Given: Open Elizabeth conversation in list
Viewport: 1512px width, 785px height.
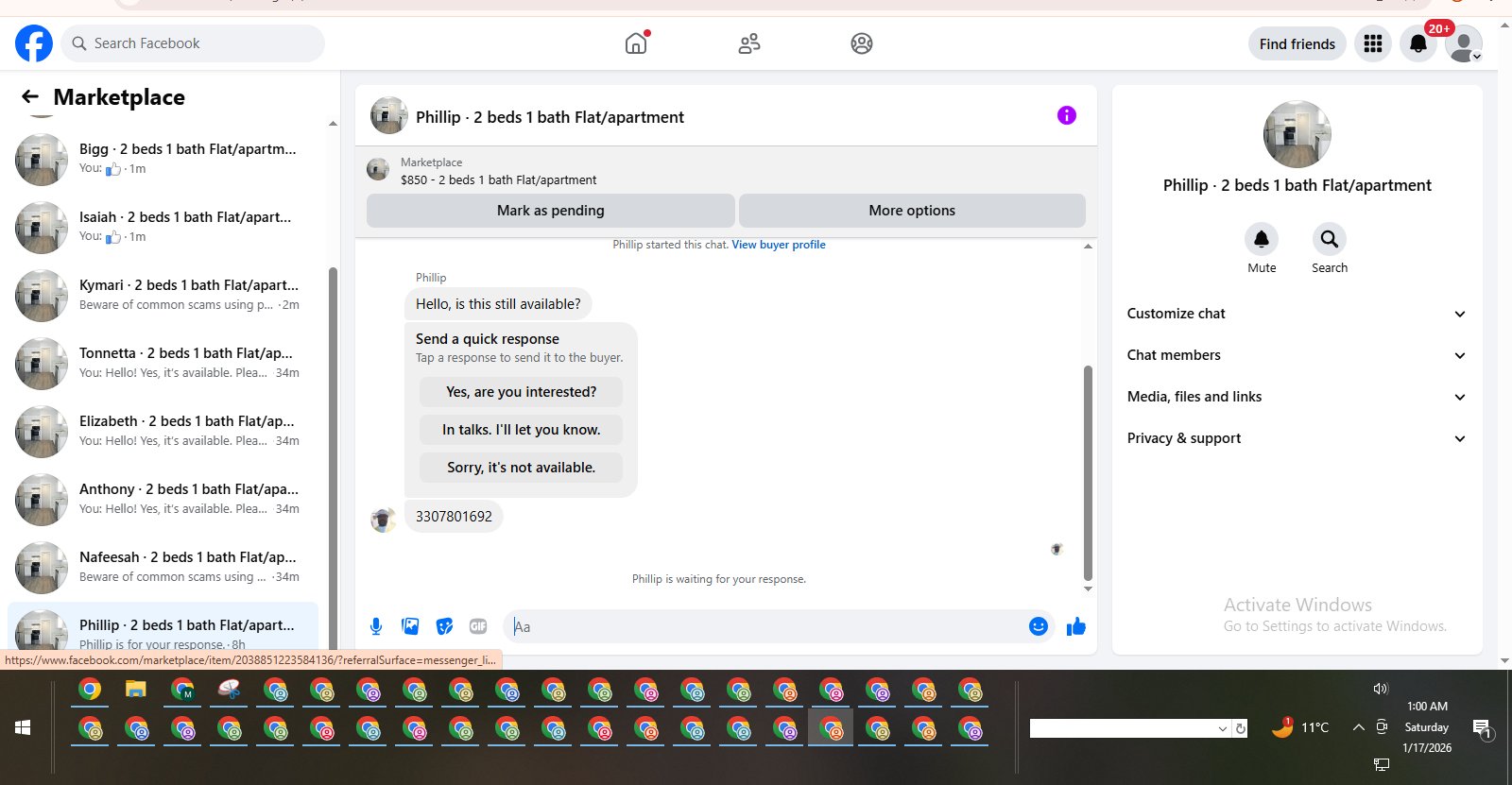Looking at the screenshot, I should [x=163, y=431].
